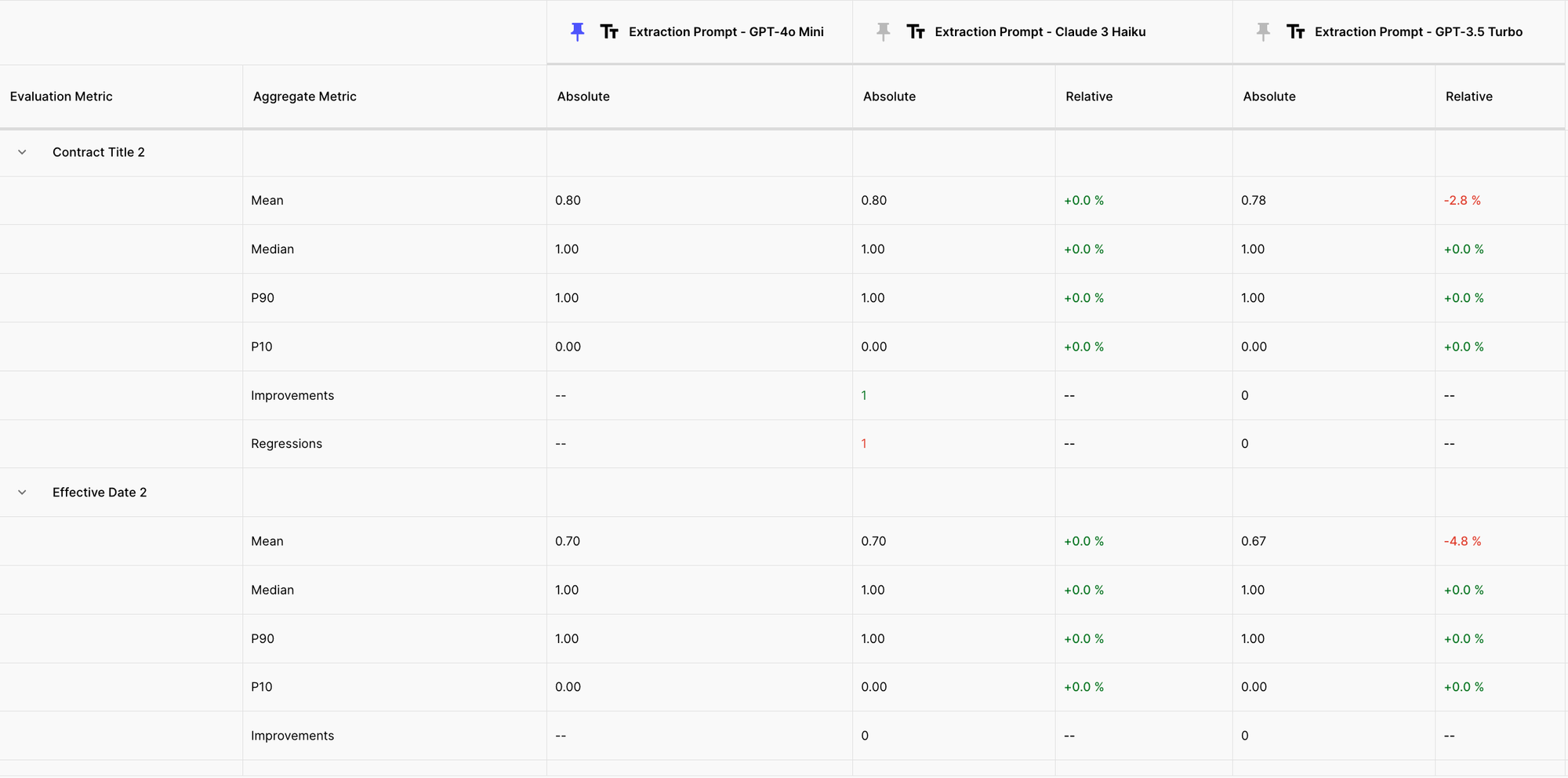The image size is (1568, 778).
Task: Click the text-type icon beside GPT-3.5 Turbo
Action: point(1295,32)
